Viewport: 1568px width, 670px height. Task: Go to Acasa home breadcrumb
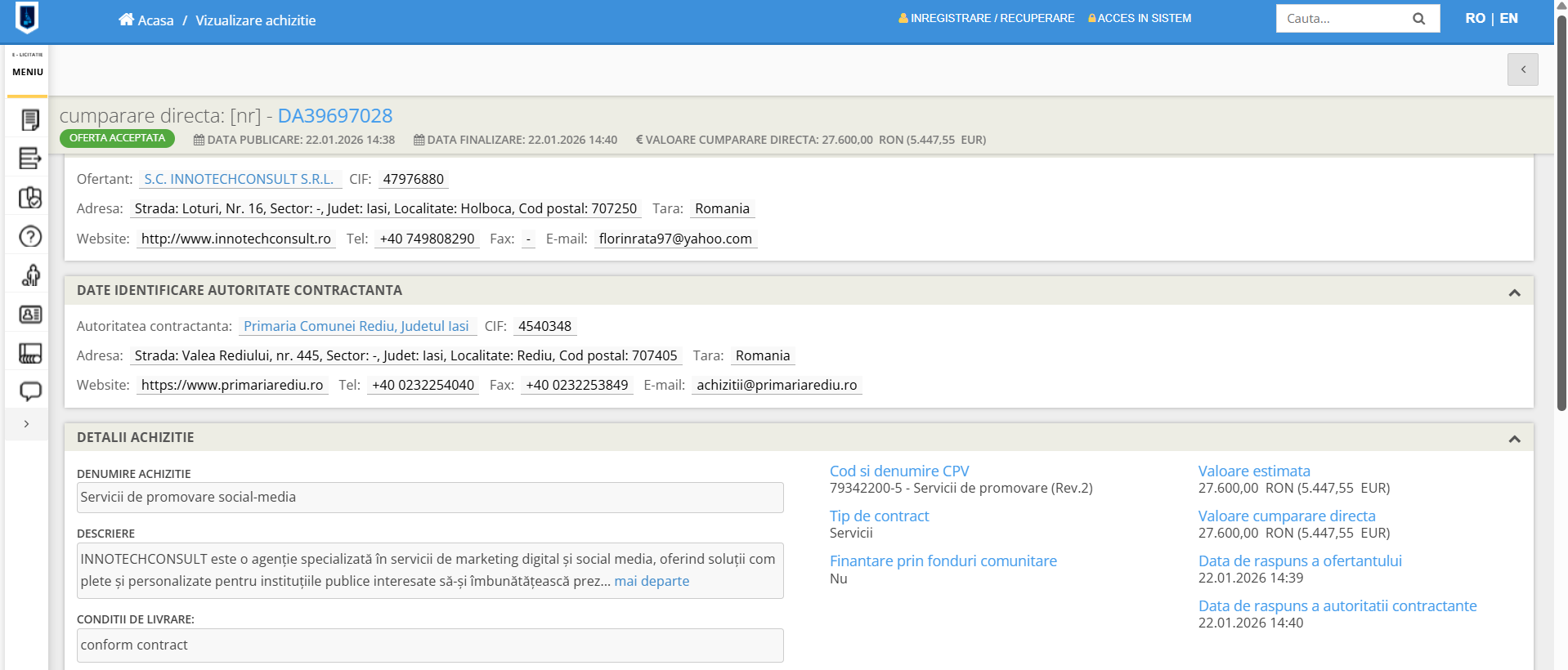pos(147,20)
